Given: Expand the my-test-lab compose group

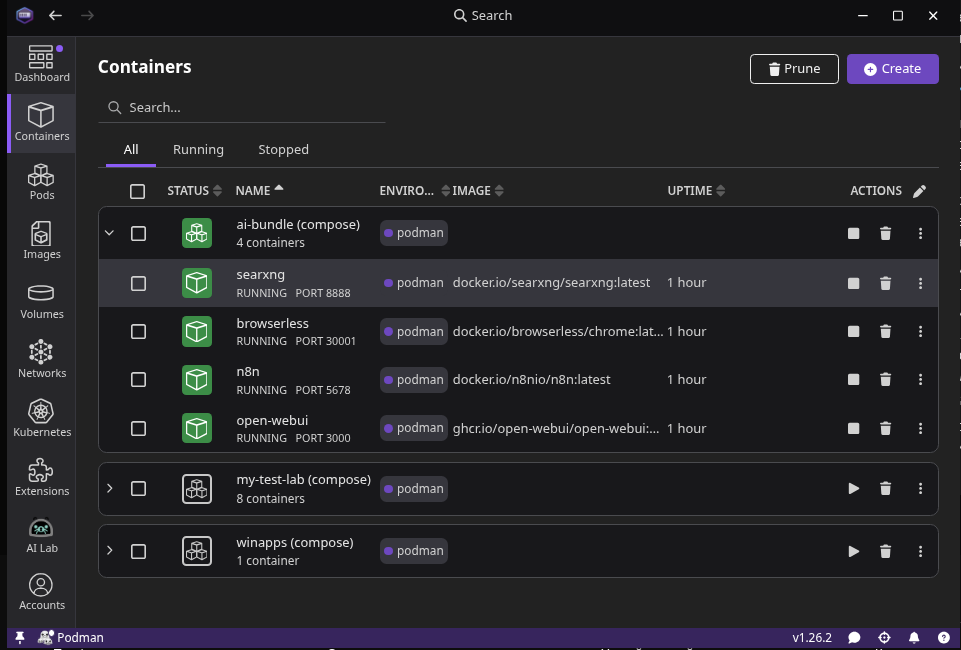Looking at the screenshot, I should coord(110,488).
